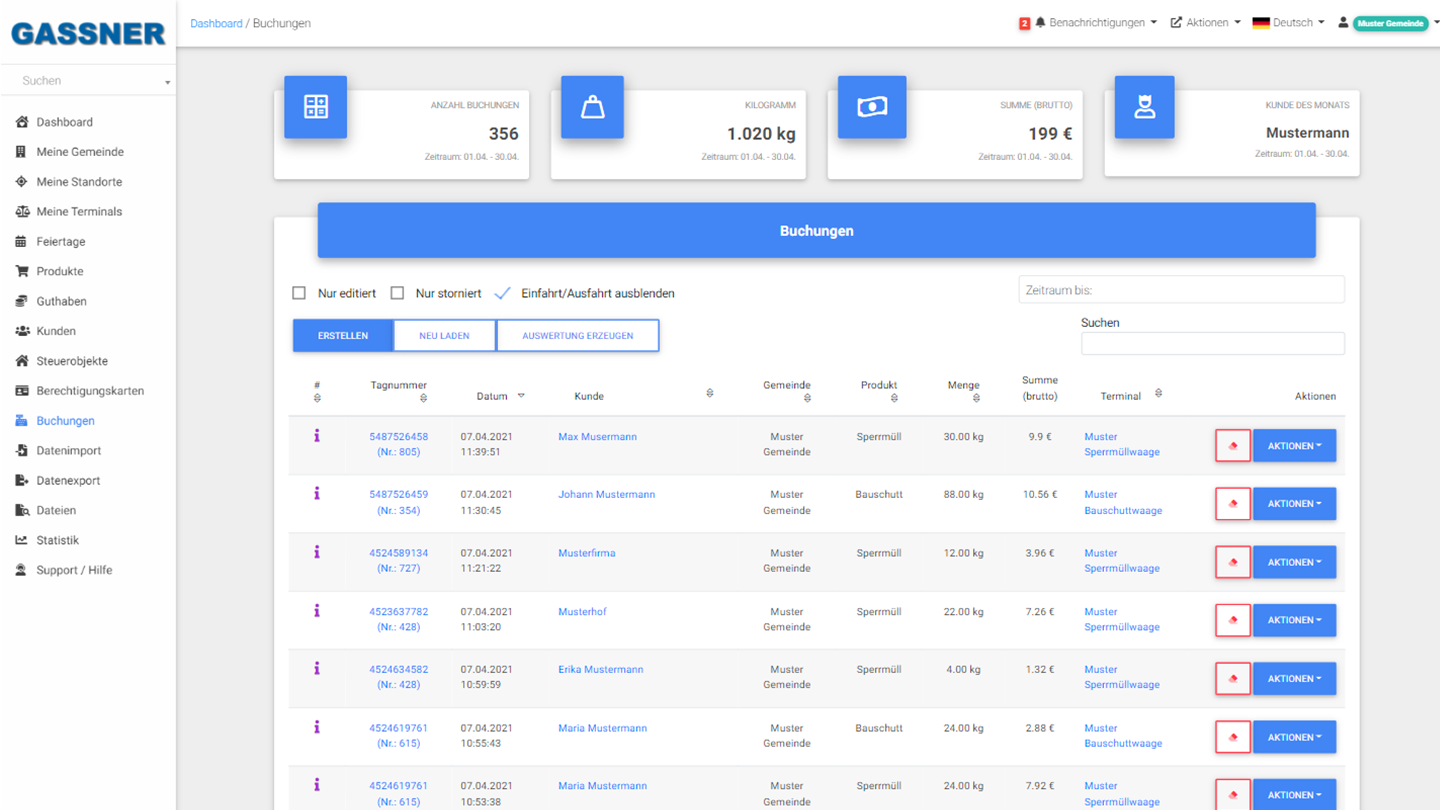The height and width of the screenshot is (810, 1440).
Task: Open the Deutsch language dropdown
Action: click(1289, 22)
